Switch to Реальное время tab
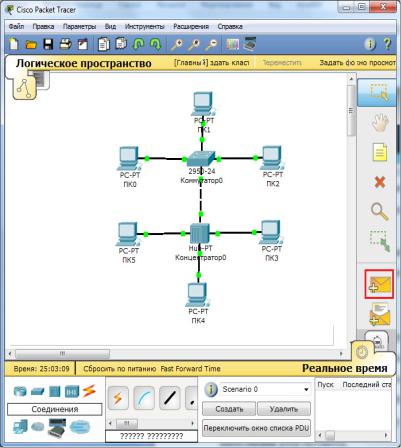401x448 pixels. (x=345, y=368)
